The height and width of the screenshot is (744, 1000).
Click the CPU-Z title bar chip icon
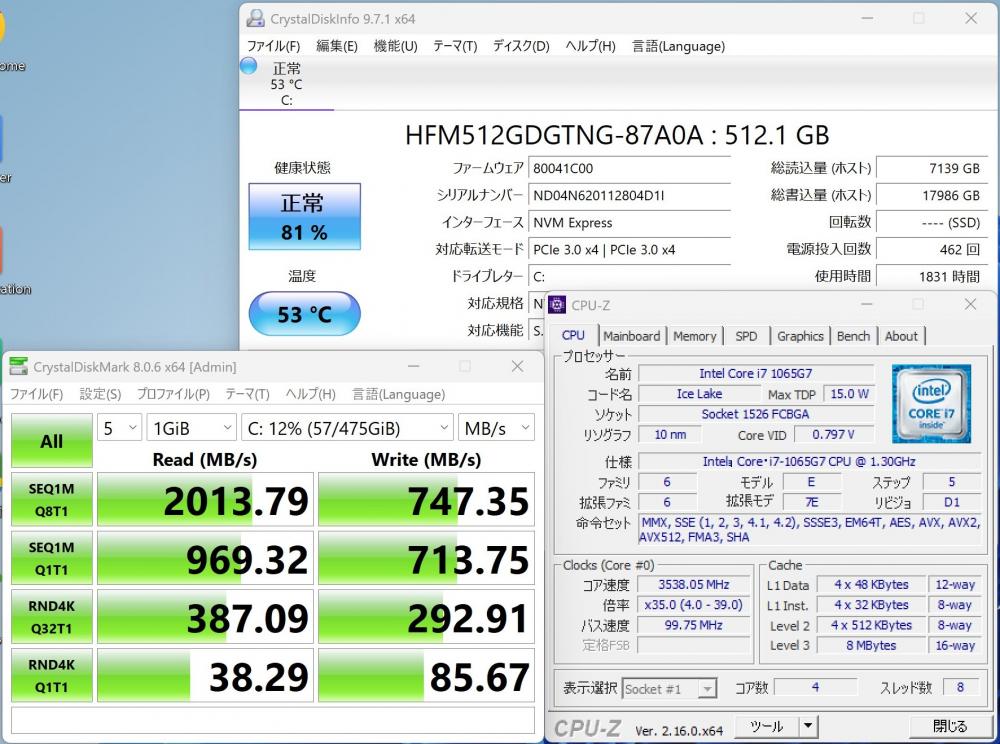click(557, 305)
